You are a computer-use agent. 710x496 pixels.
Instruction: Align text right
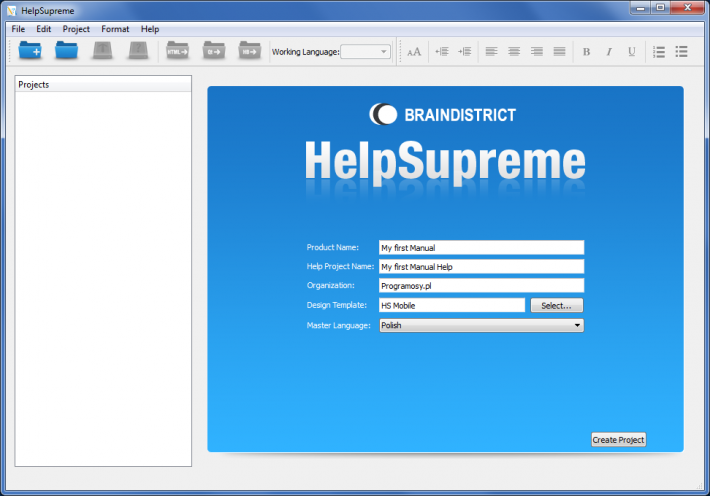pos(537,52)
